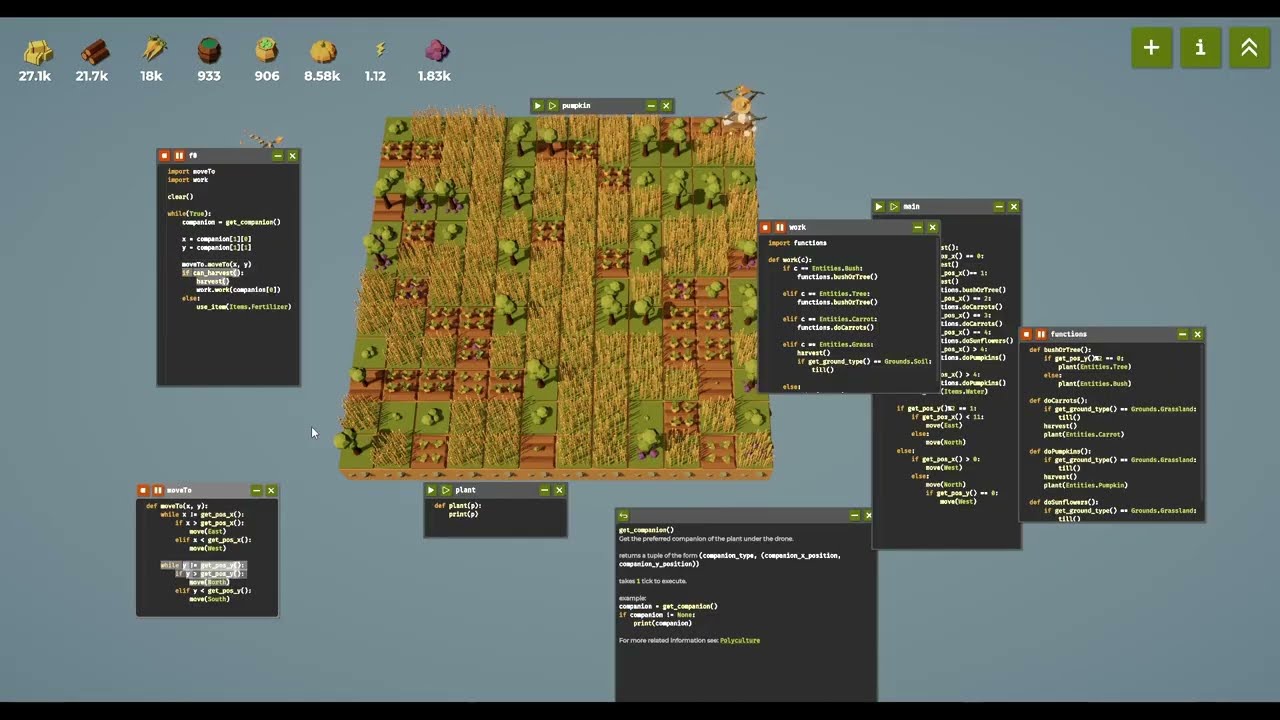The width and height of the screenshot is (1280, 720).
Task: Select the pumpkin resource icon
Action: click(323, 50)
